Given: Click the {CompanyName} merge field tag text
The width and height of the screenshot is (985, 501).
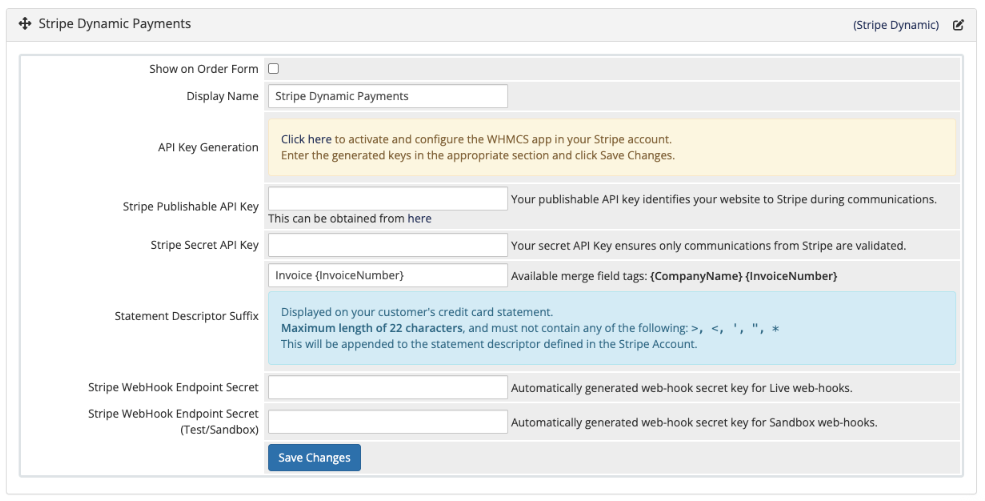Looking at the screenshot, I should 696,276.
